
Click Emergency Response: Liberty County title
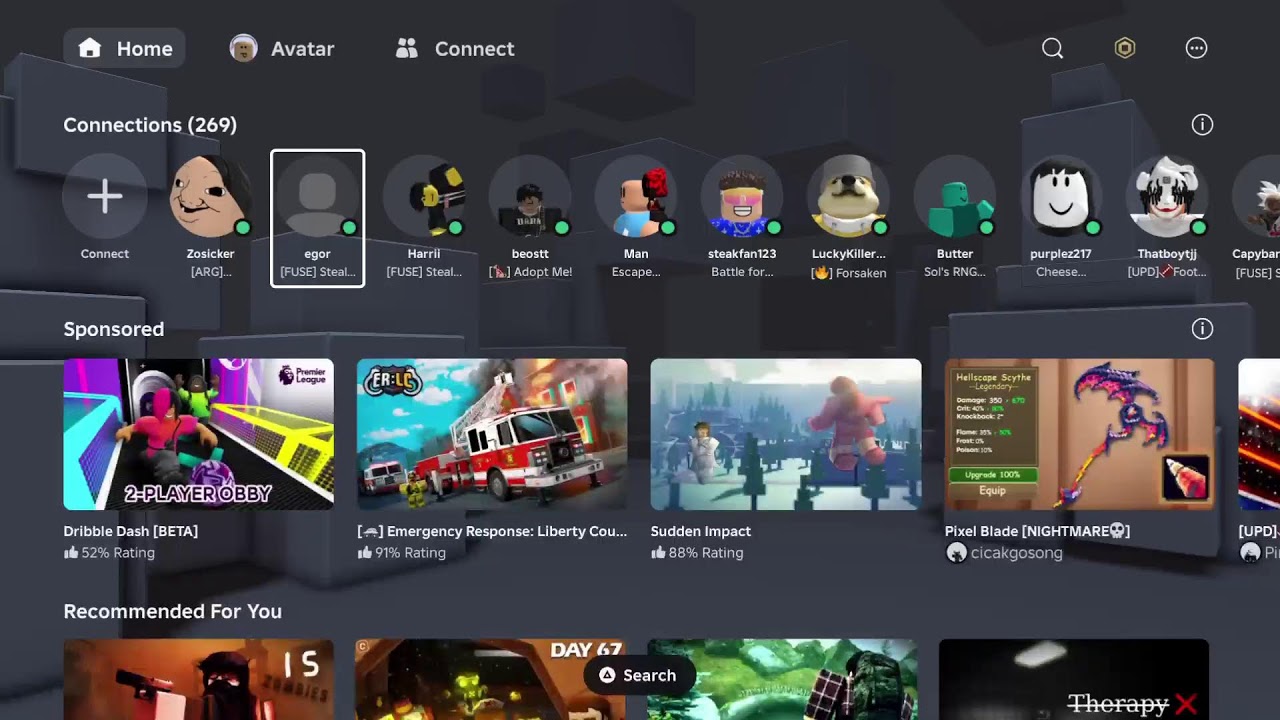coord(492,531)
